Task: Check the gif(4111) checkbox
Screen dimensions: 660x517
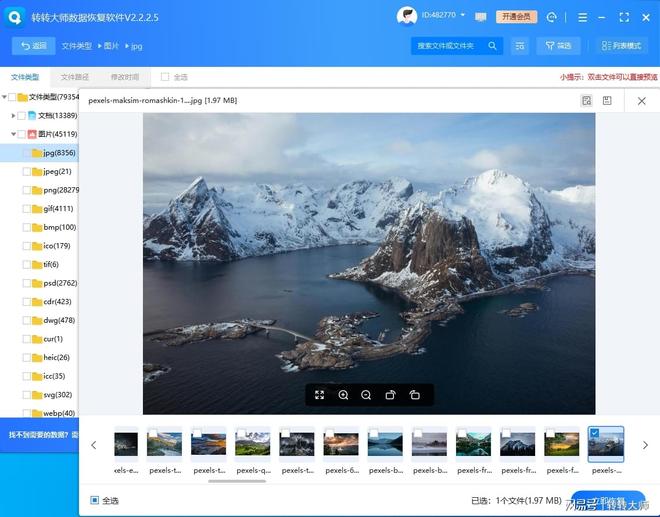Action: (x=27, y=208)
